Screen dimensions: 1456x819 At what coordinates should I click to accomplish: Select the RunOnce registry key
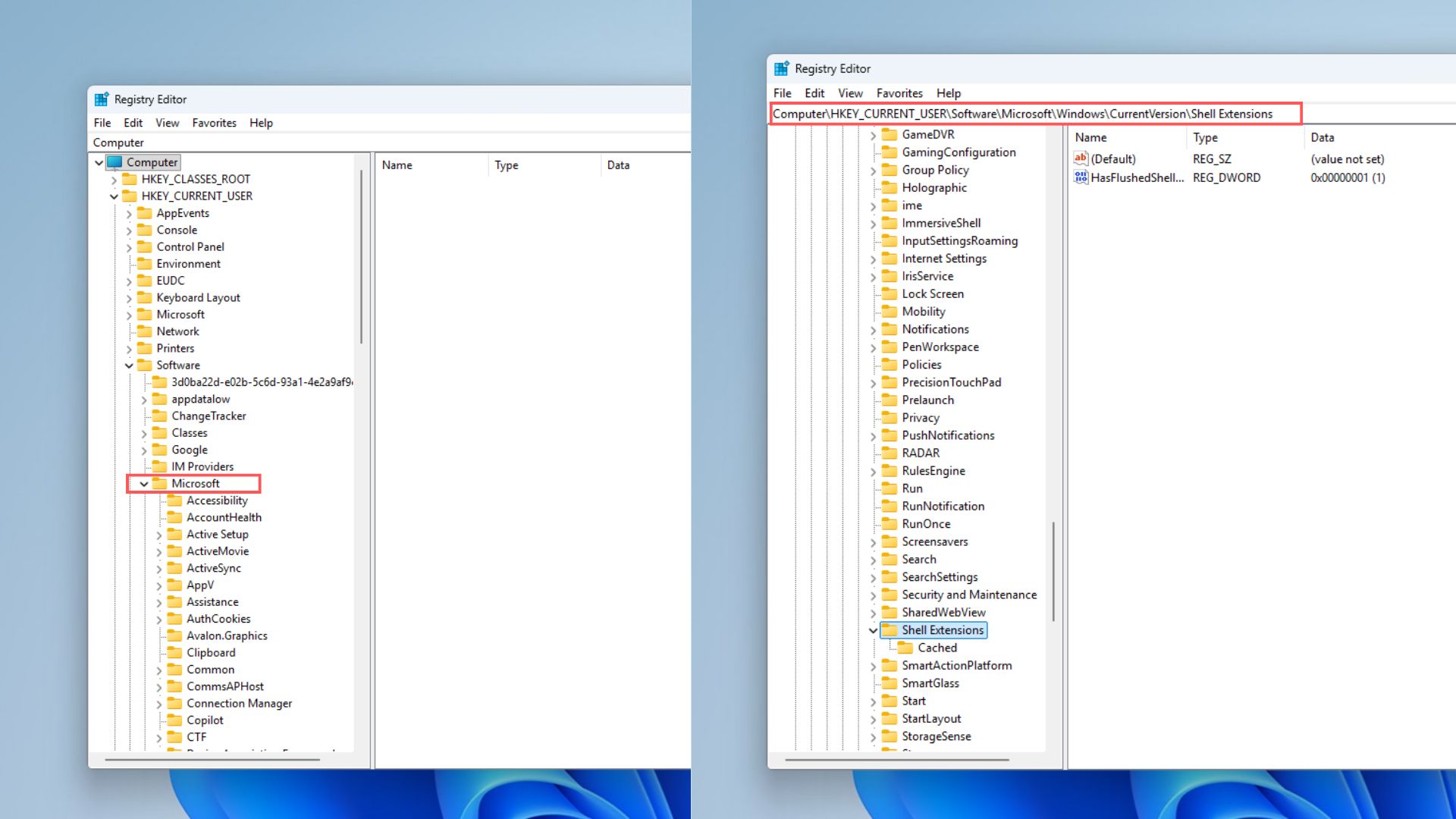coord(926,523)
